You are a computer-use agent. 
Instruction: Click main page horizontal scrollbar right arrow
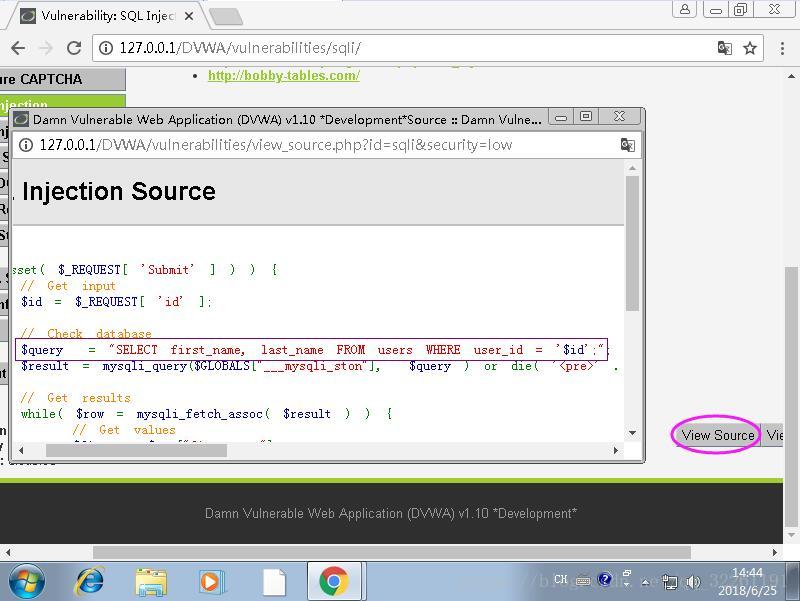pos(775,552)
